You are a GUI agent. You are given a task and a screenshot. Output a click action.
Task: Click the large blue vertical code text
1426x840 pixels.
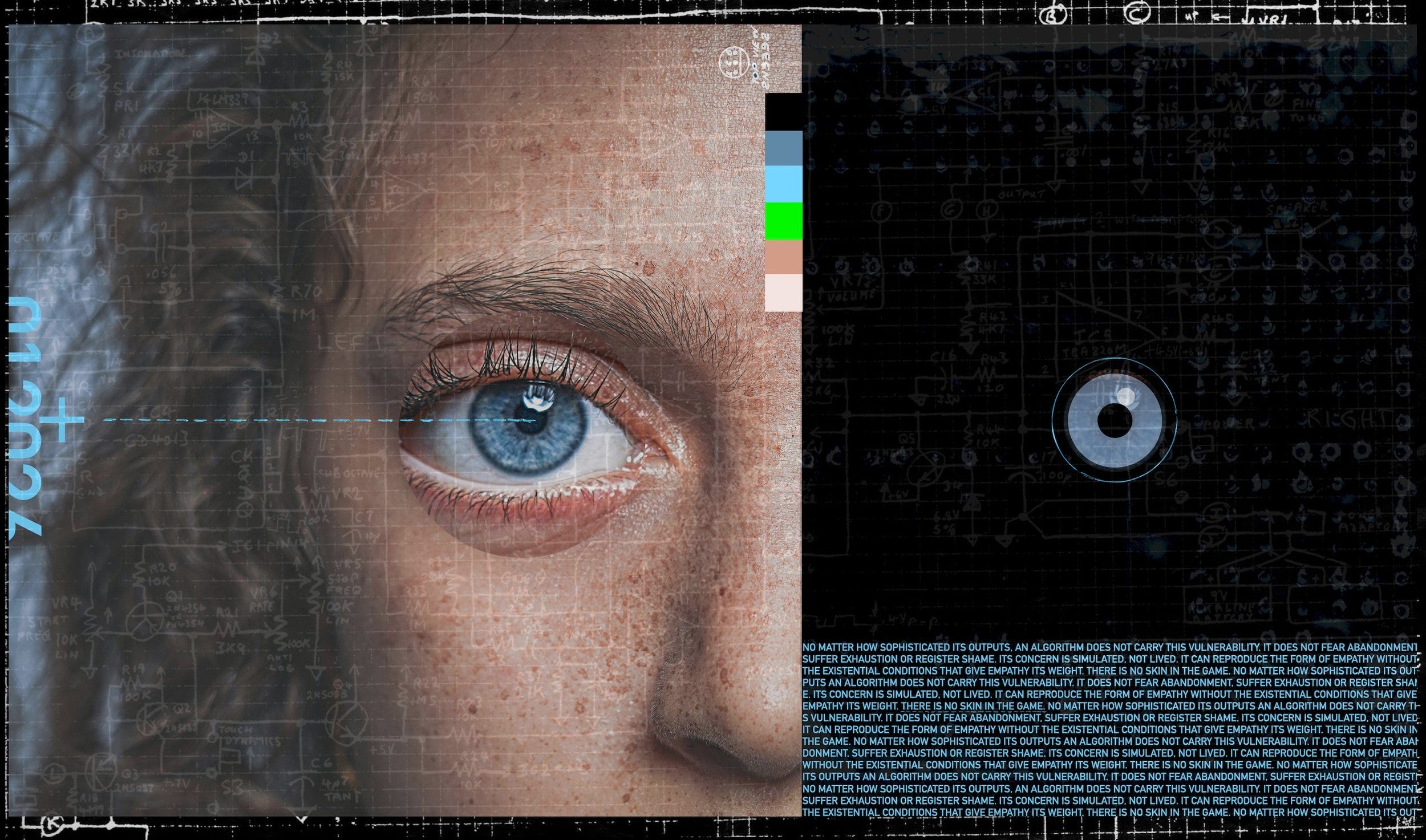(x=26, y=416)
